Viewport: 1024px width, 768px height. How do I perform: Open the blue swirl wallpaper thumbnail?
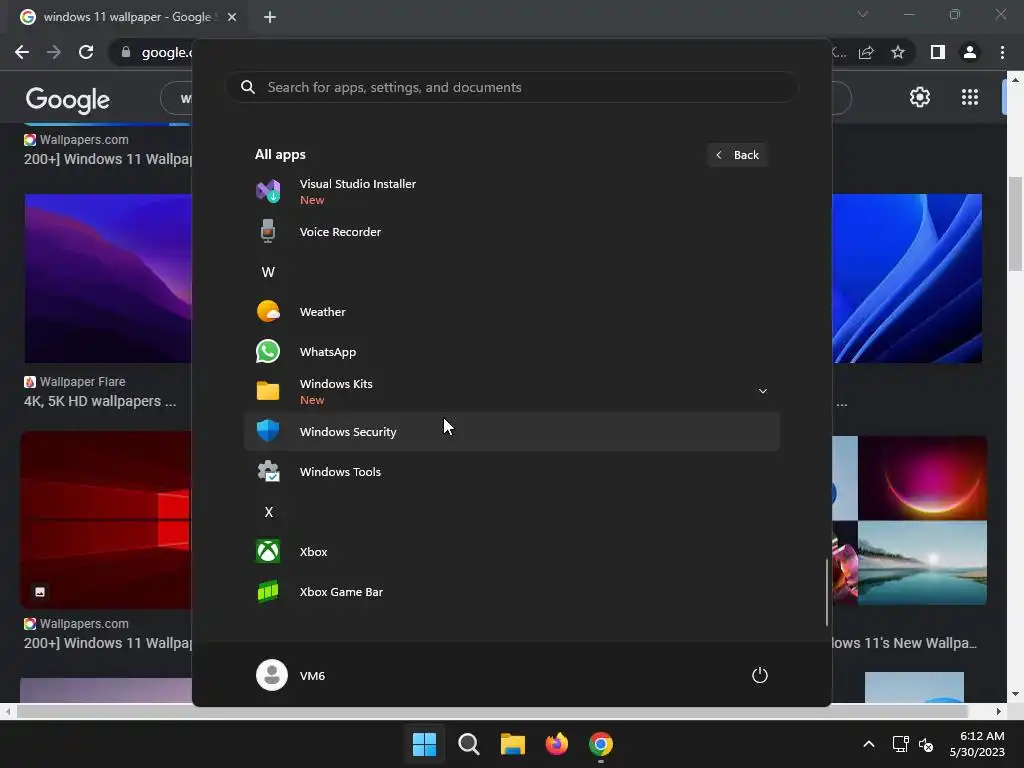(x=907, y=278)
